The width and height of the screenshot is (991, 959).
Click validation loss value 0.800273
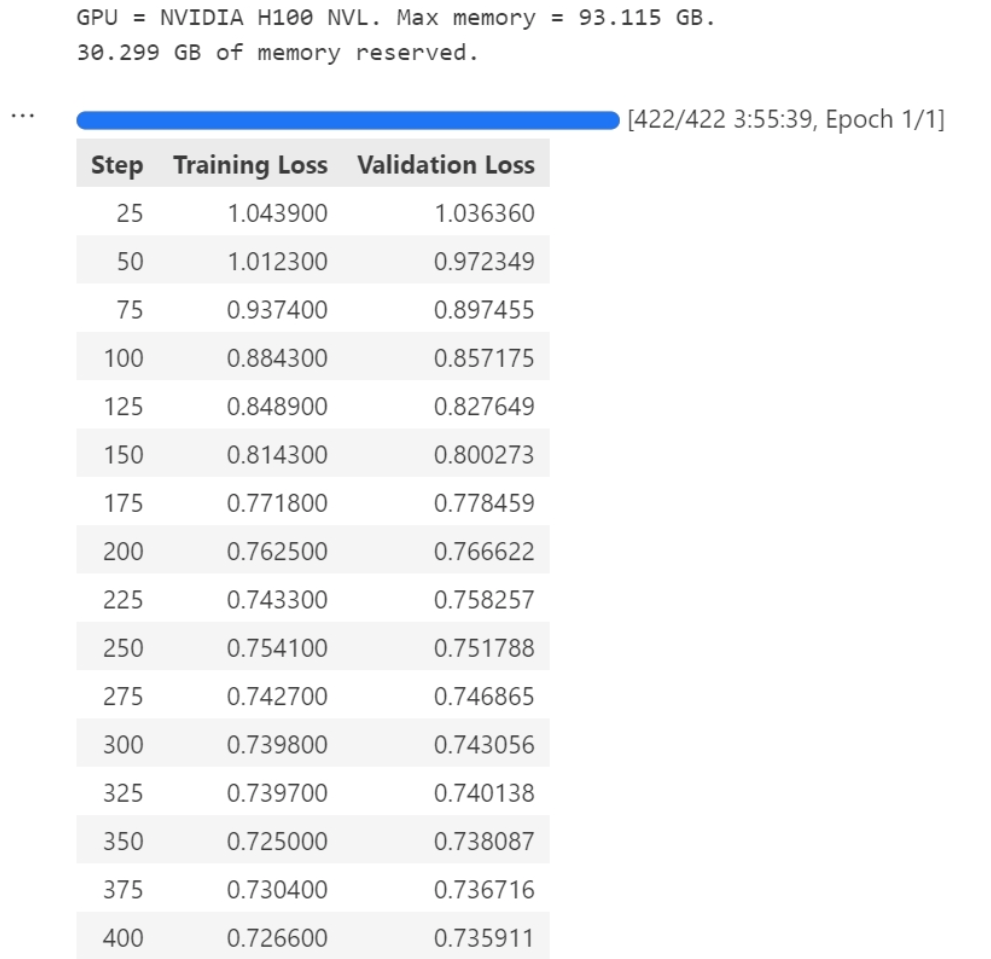(484, 455)
